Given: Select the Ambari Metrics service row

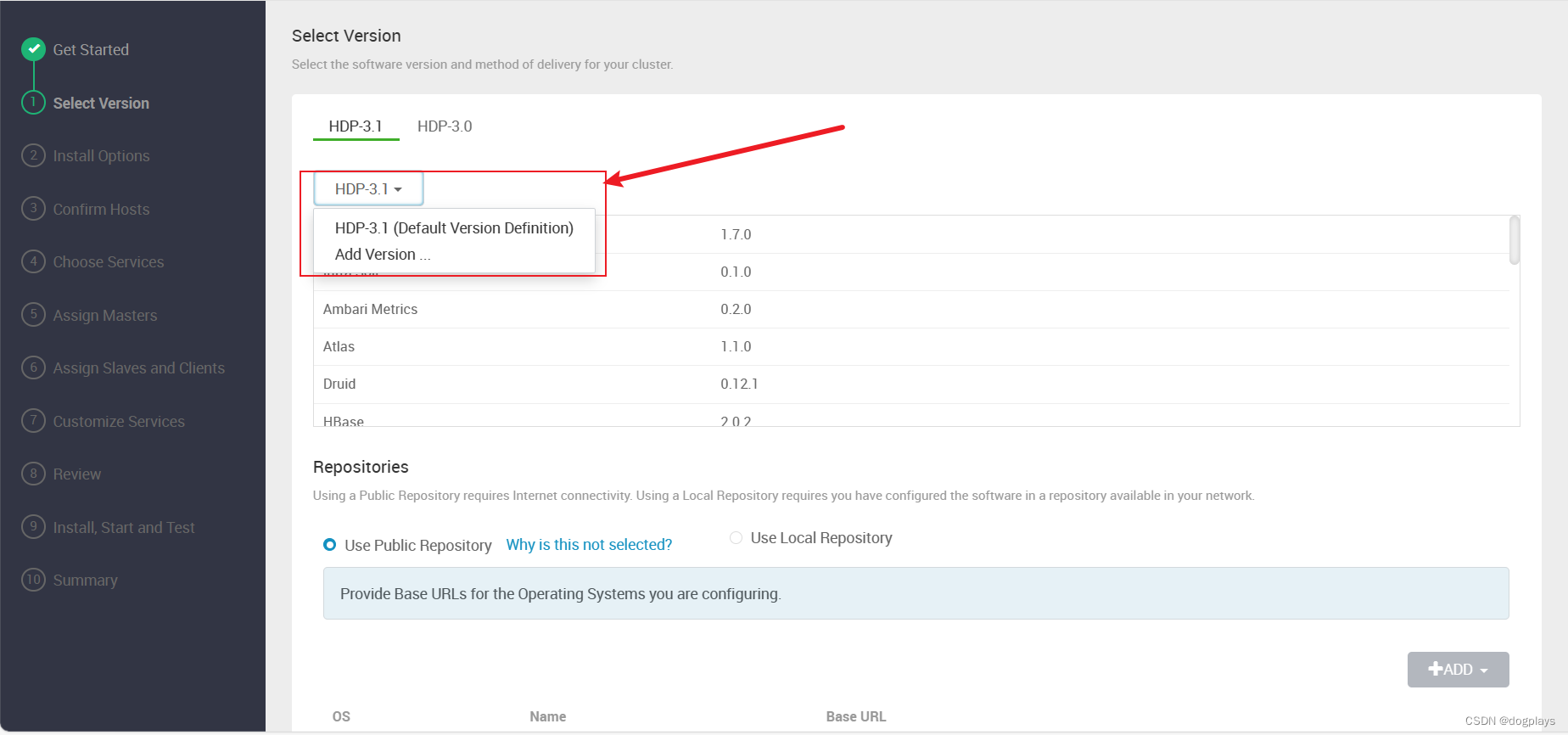Looking at the screenshot, I should (x=911, y=309).
